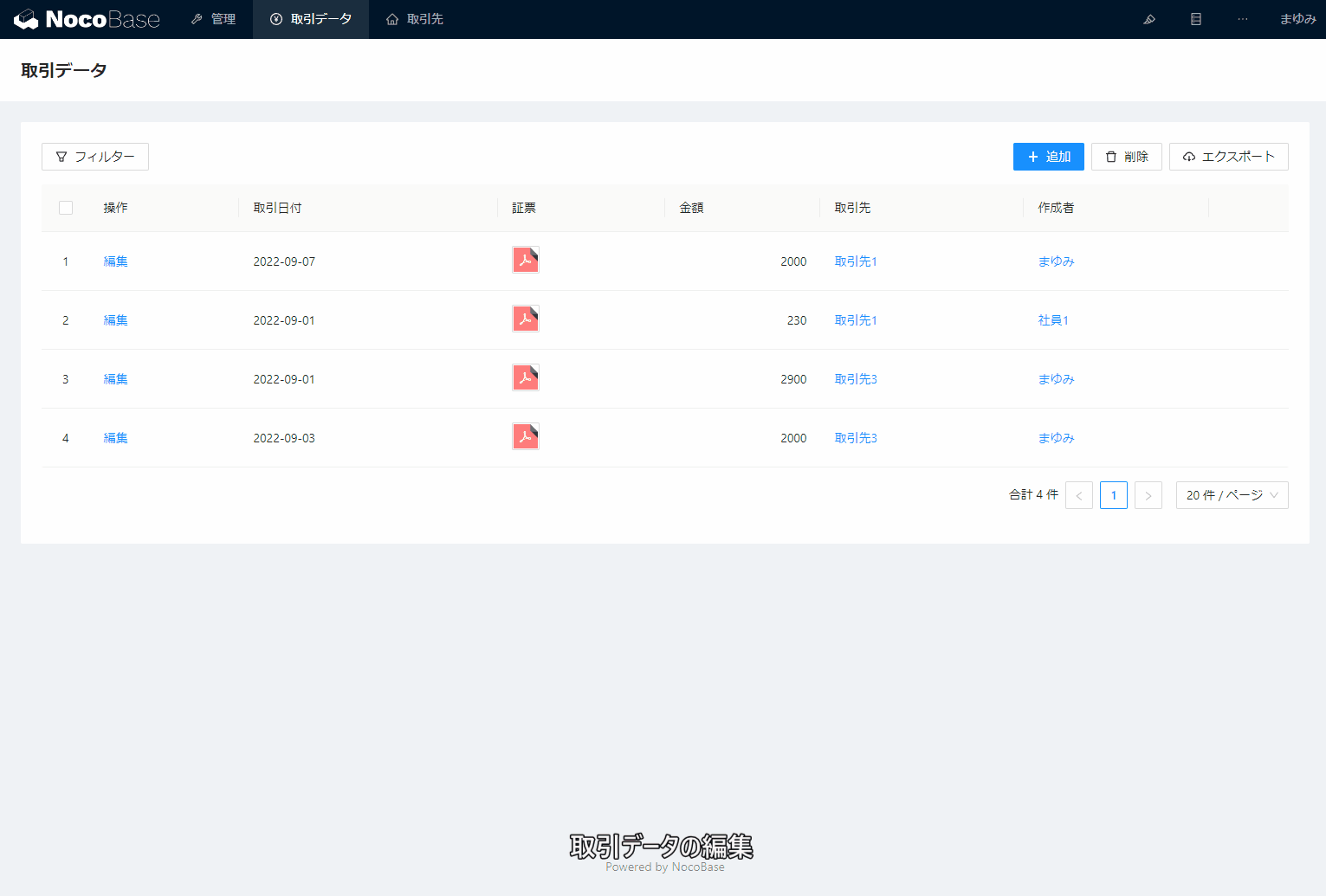The width and height of the screenshot is (1326, 896).
Task: Click the 追加 add button
Action: pyautogui.click(x=1048, y=157)
